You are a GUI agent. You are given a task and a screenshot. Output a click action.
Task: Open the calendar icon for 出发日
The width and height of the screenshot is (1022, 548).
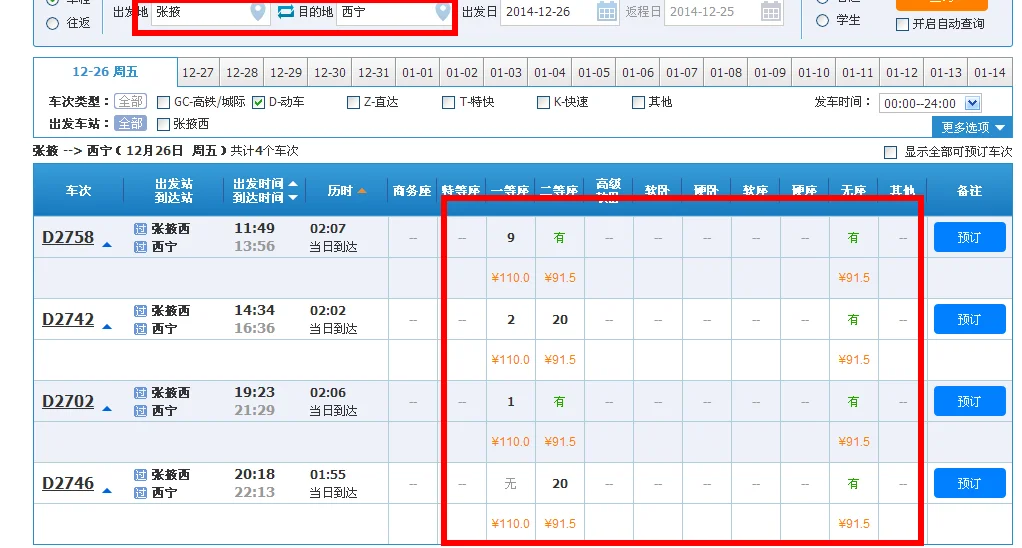click(x=607, y=12)
